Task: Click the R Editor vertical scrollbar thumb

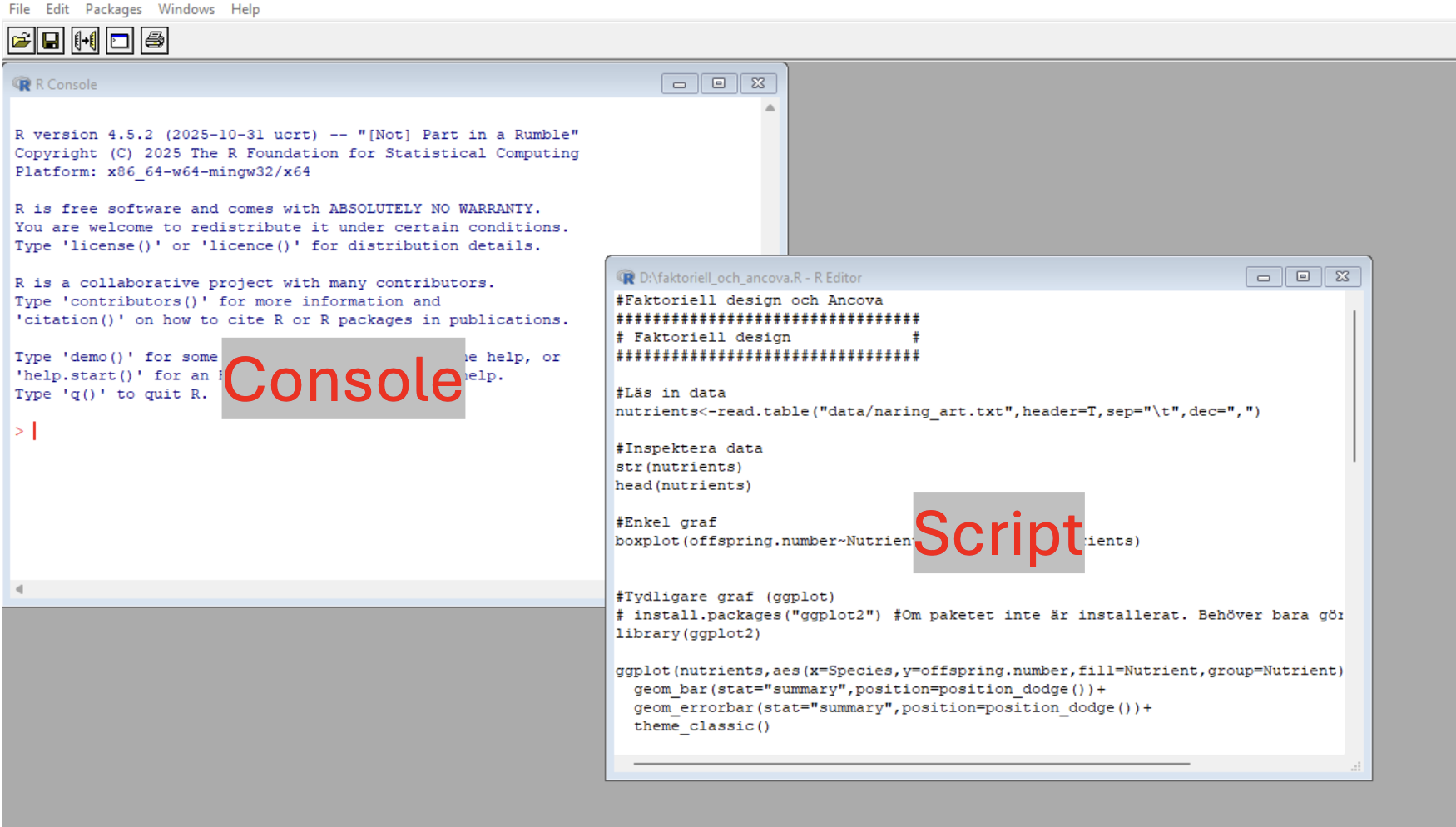Action: tap(1354, 386)
